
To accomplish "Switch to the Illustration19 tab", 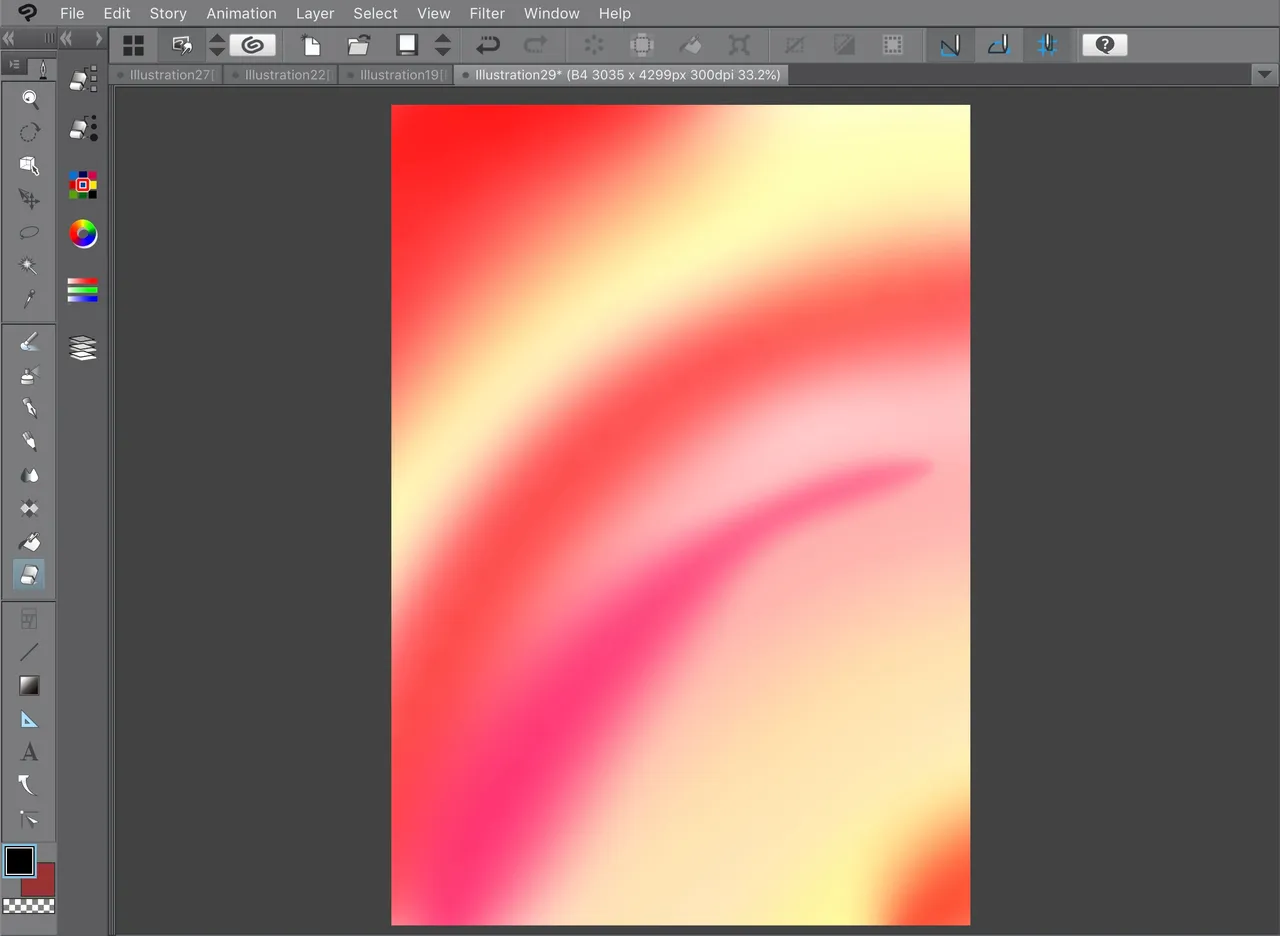I will 397,75.
